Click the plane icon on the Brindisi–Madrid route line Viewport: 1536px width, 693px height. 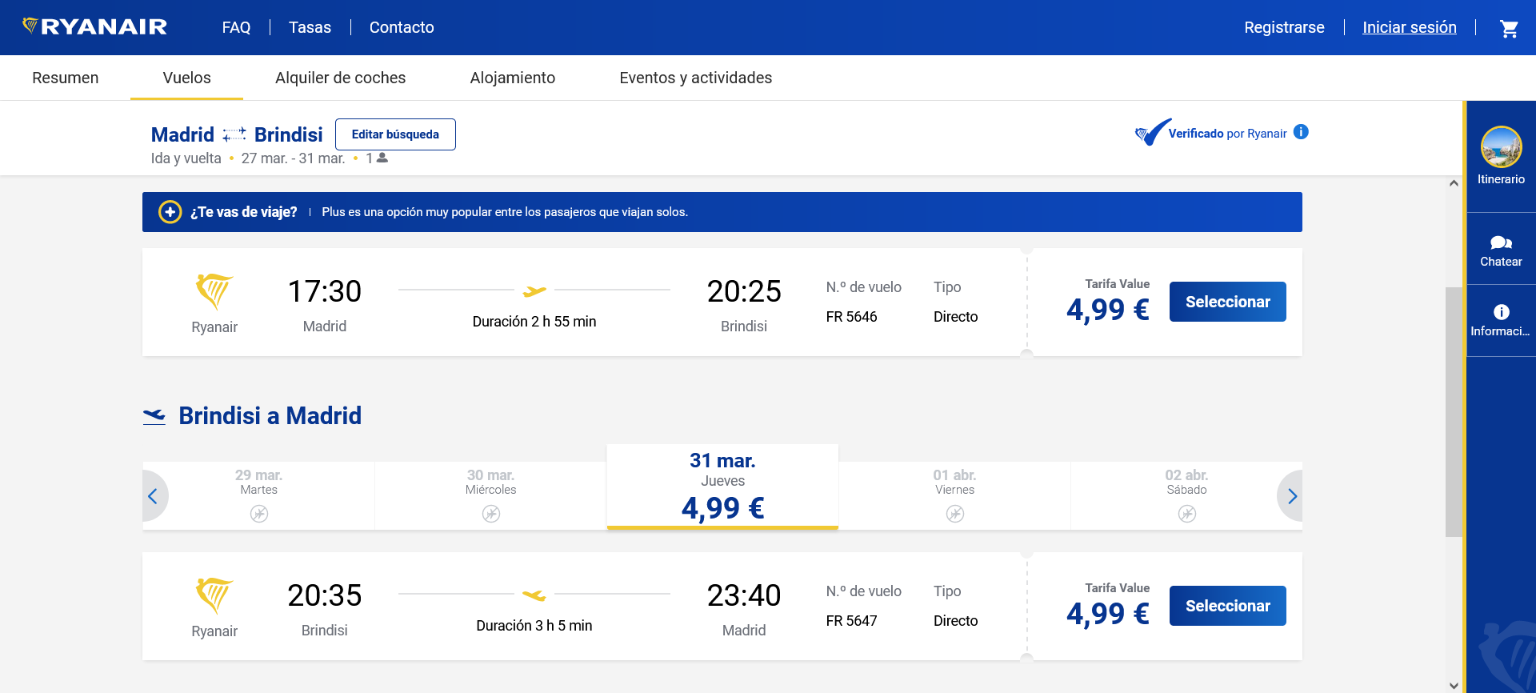tap(534, 595)
